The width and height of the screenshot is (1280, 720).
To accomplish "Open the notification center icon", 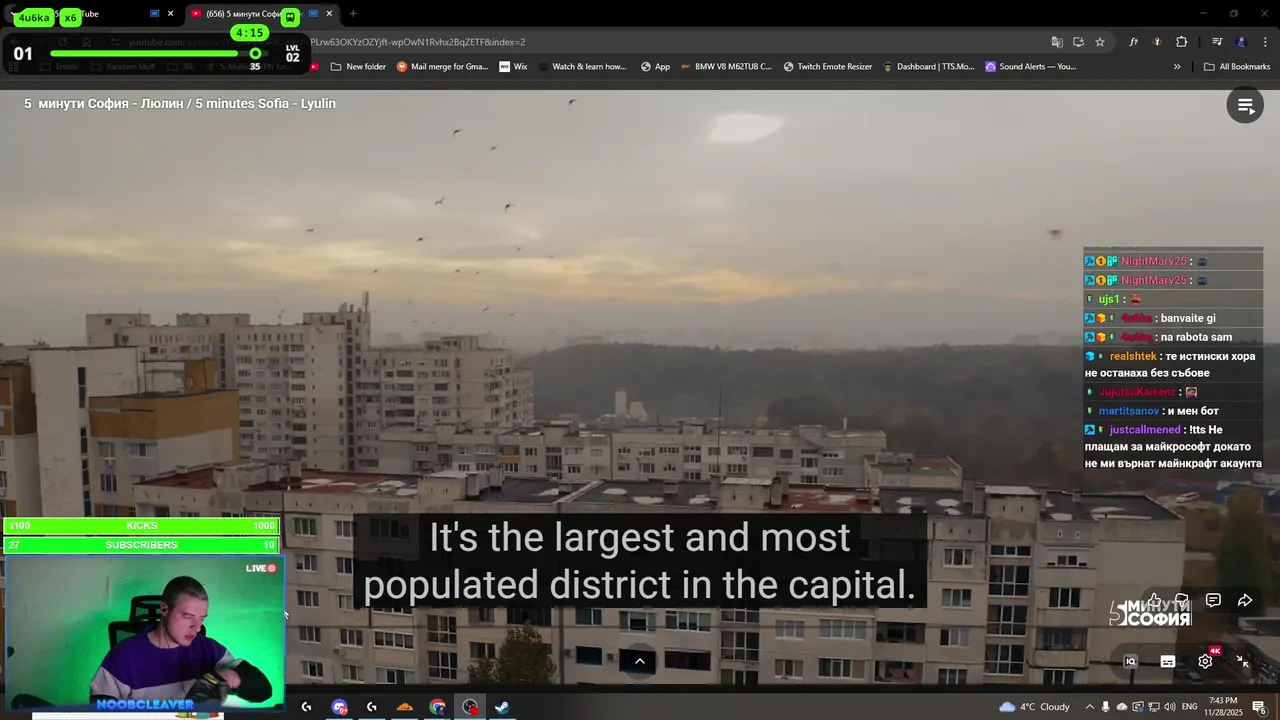I will [1259, 707].
